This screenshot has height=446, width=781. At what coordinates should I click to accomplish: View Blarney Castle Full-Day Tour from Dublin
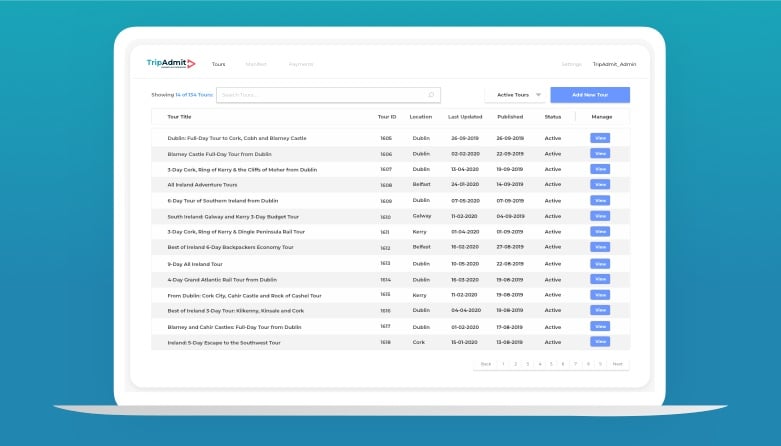coord(600,153)
